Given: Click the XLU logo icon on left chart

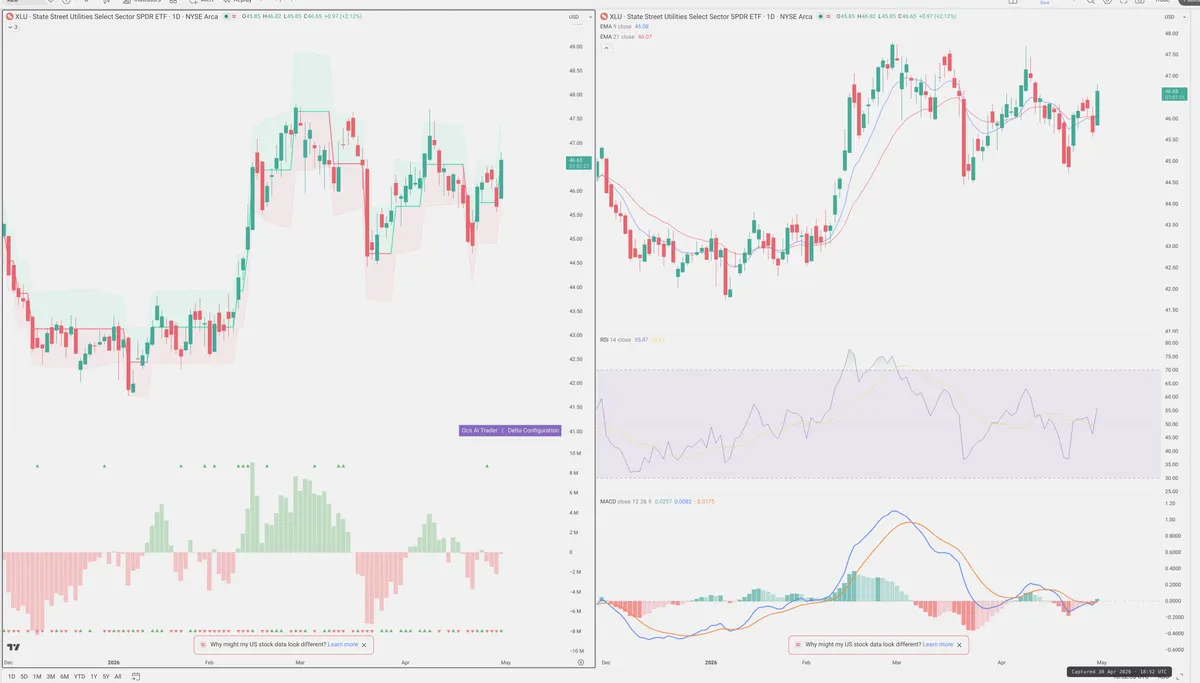Looking at the screenshot, I should coord(10,17).
